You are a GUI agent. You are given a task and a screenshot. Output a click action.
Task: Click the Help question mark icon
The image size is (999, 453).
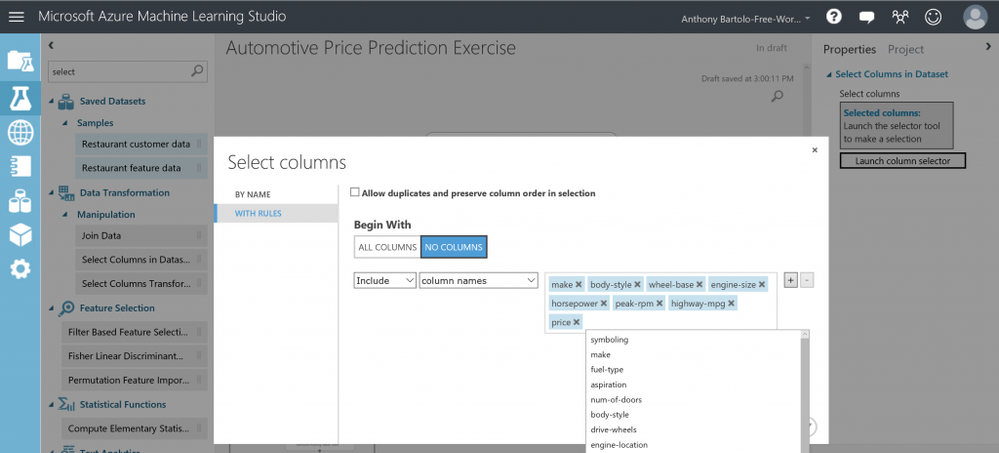pyautogui.click(x=834, y=17)
